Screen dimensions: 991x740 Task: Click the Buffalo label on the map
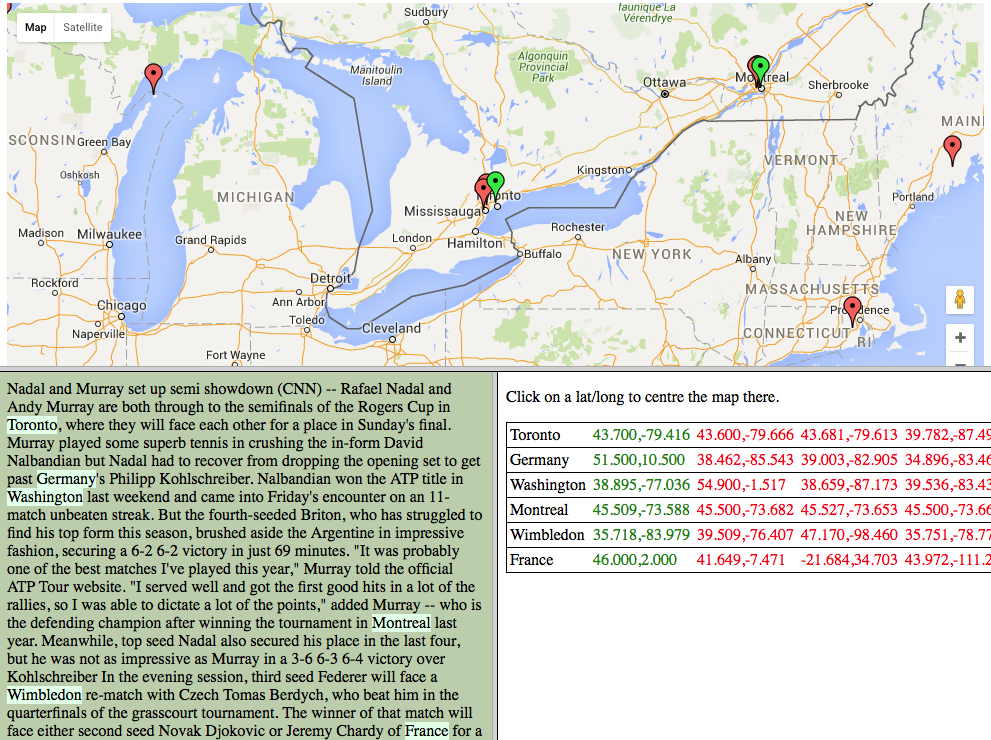click(543, 253)
